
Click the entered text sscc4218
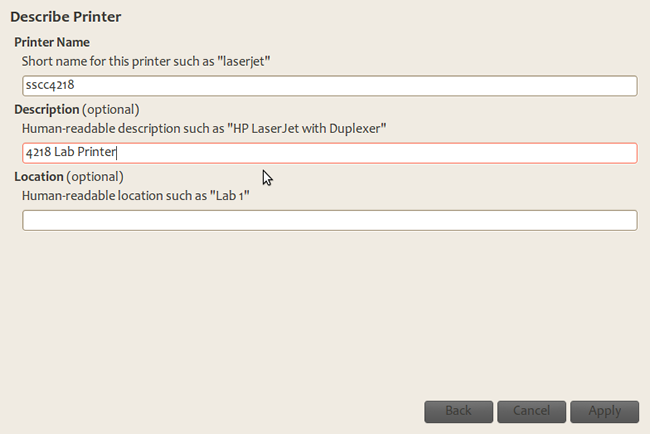(51, 86)
